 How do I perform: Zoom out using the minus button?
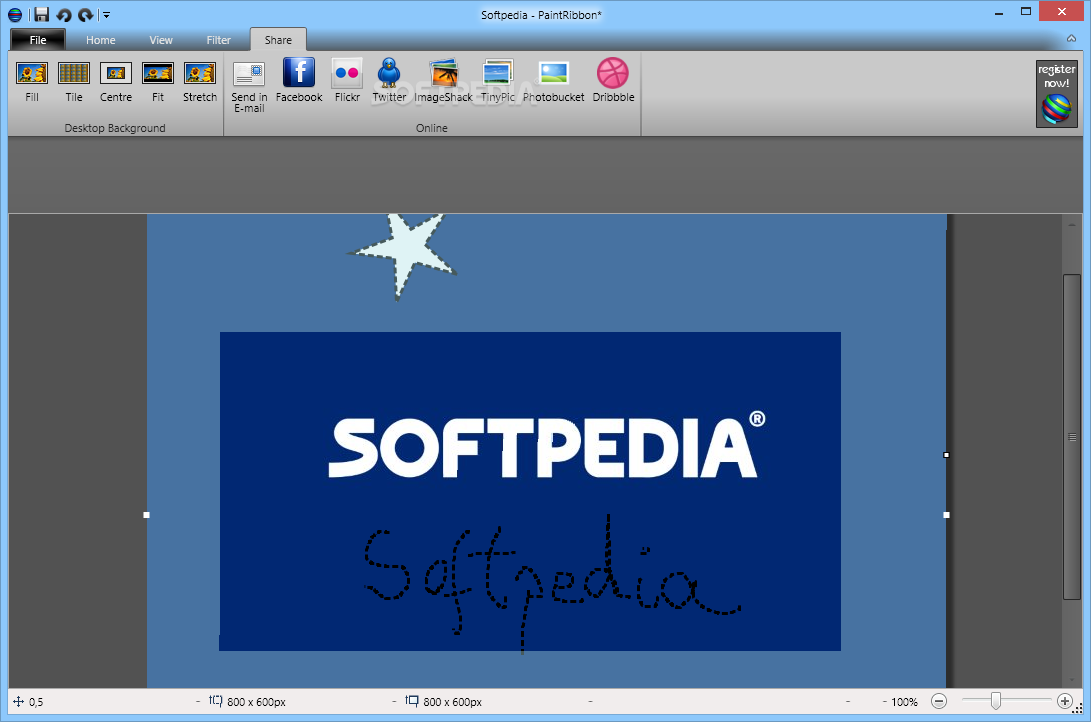939,701
